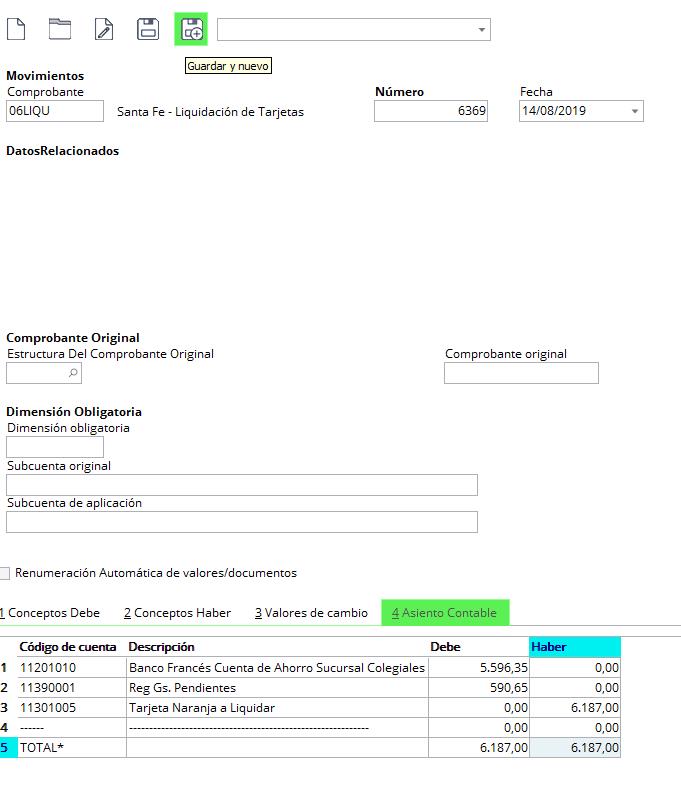Viewport: 681px width, 798px height.
Task: Click the Número field showing 6369
Action: pyautogui.click(x=431, y=111)
